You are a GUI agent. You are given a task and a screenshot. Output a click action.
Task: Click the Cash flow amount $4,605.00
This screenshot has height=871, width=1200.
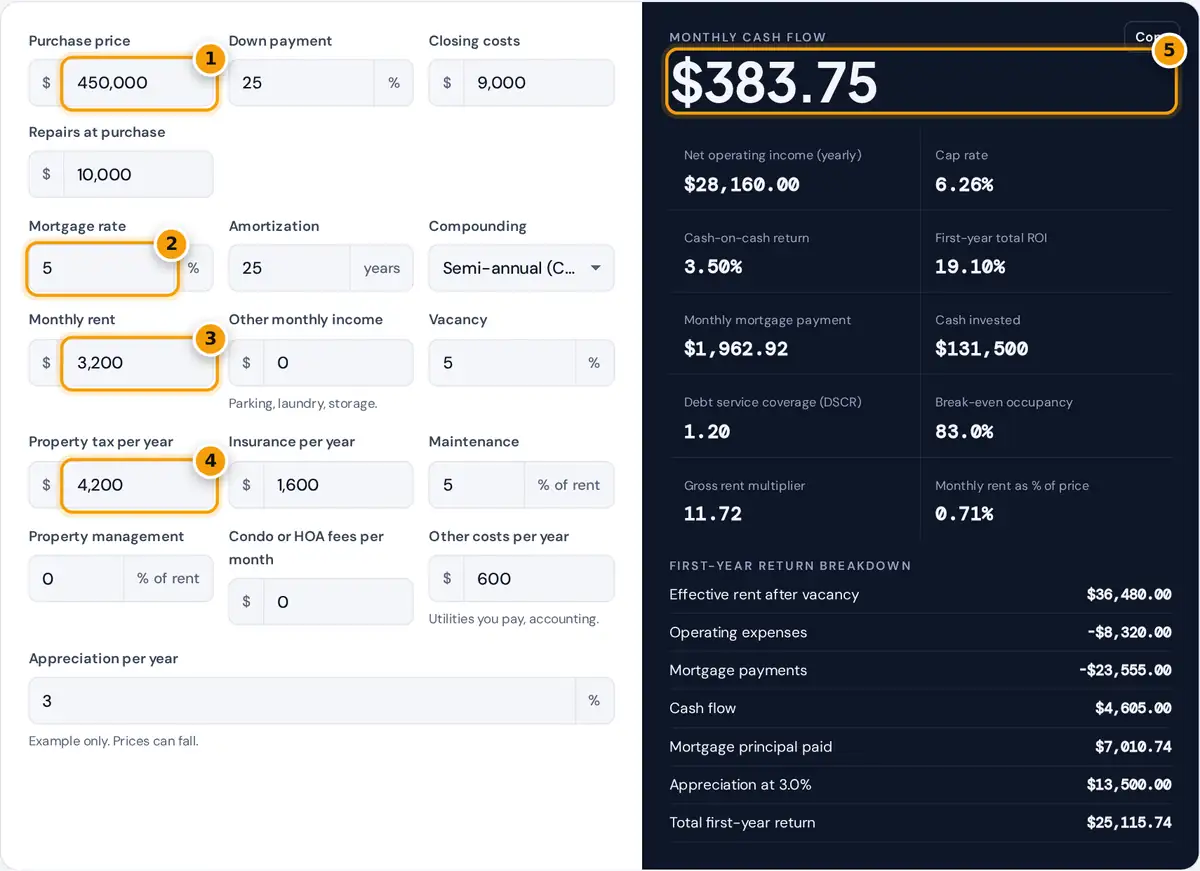point(1133,708)
